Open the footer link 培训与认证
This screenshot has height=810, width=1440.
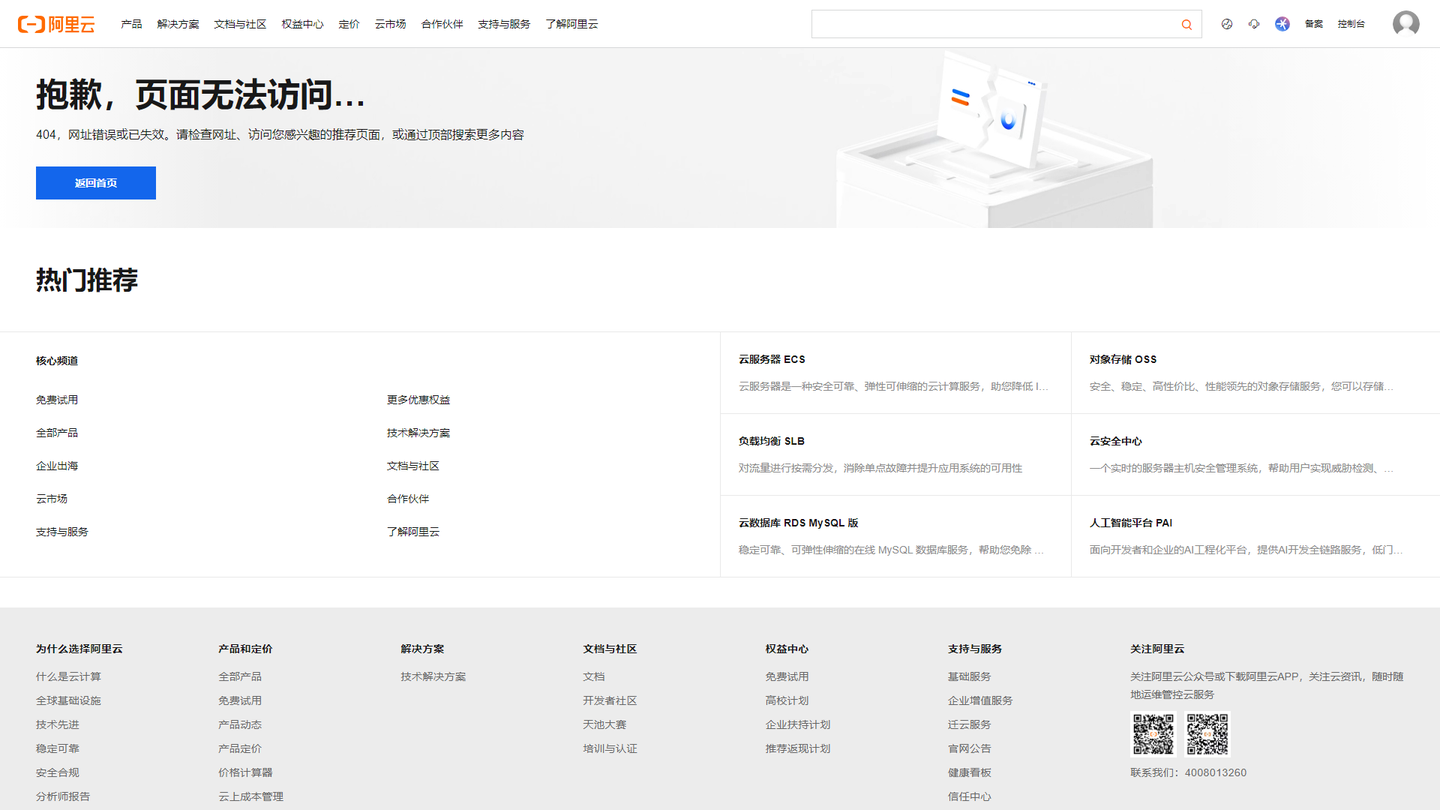click(x=610, y=749)
